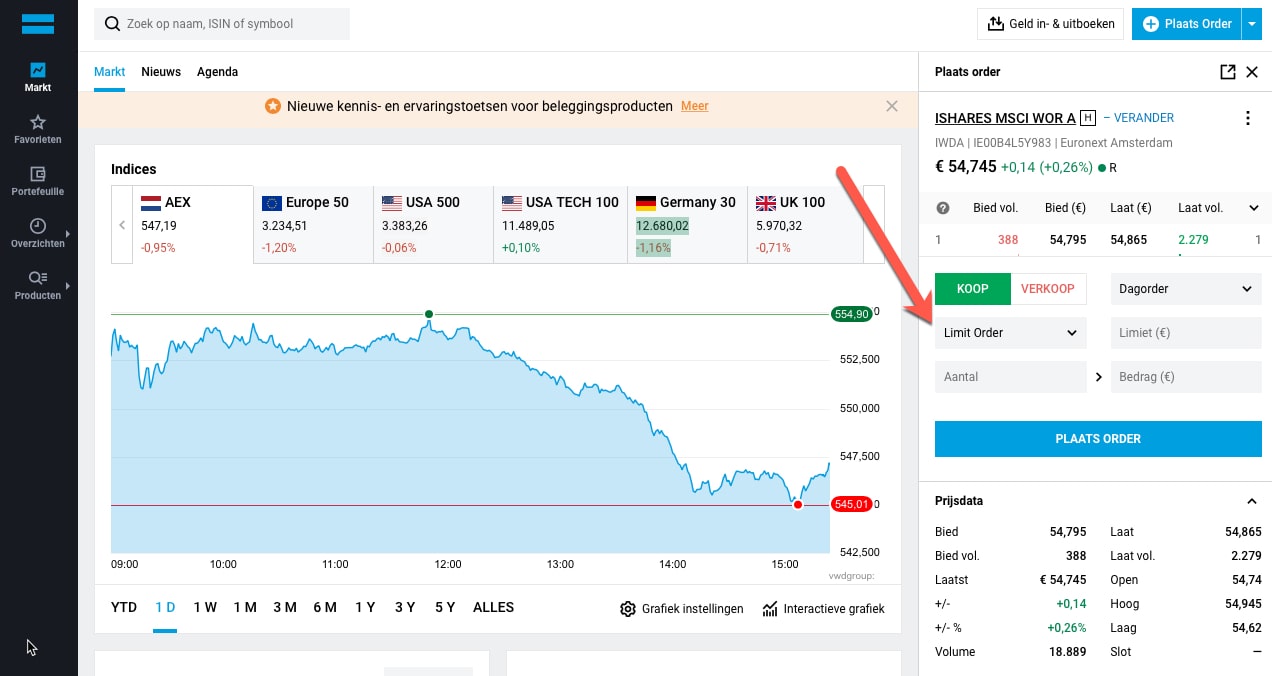Click the Plaats Order top button
This screenshot has height=676, width=1272.
1186,24
